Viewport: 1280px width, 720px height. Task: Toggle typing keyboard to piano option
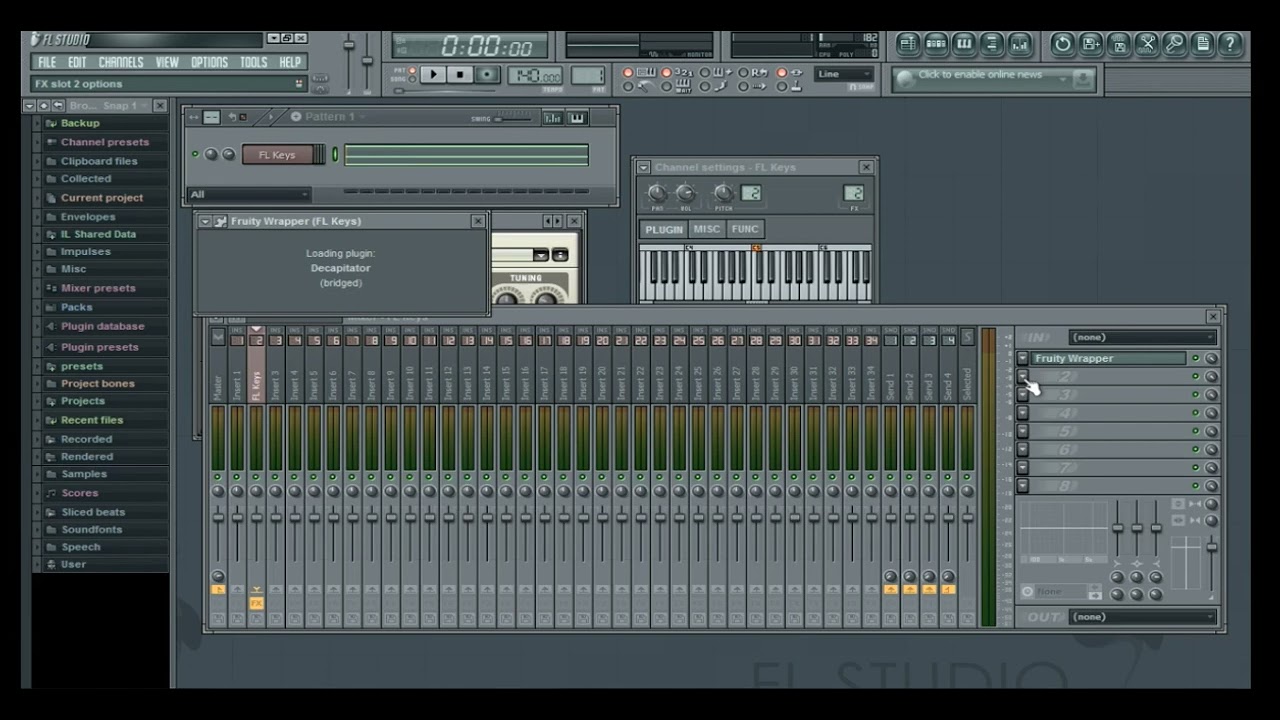coord(629,73)
